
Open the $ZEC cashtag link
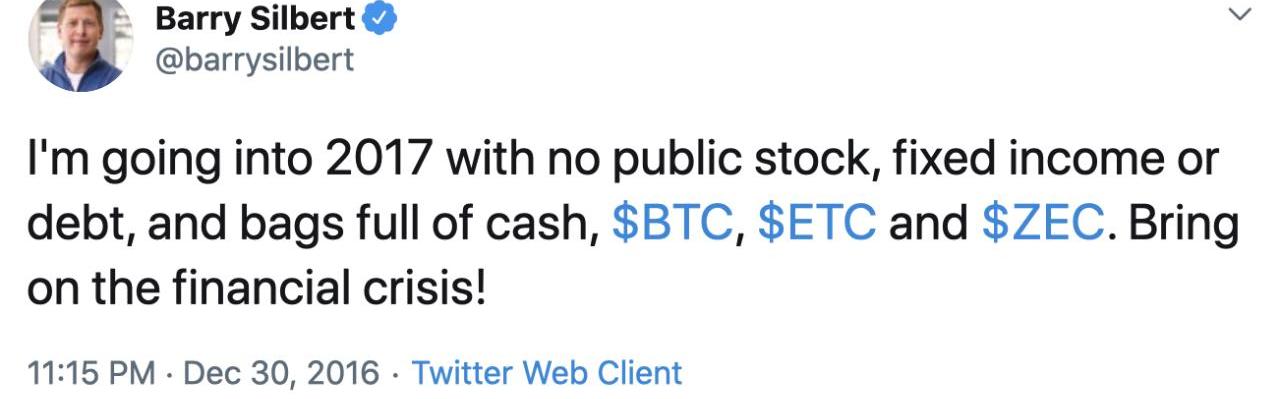click(x=1044, y=224)
